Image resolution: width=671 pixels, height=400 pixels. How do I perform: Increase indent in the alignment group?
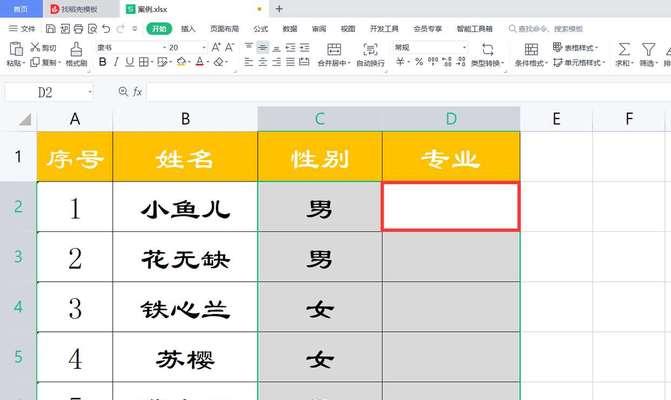[304, 47]
